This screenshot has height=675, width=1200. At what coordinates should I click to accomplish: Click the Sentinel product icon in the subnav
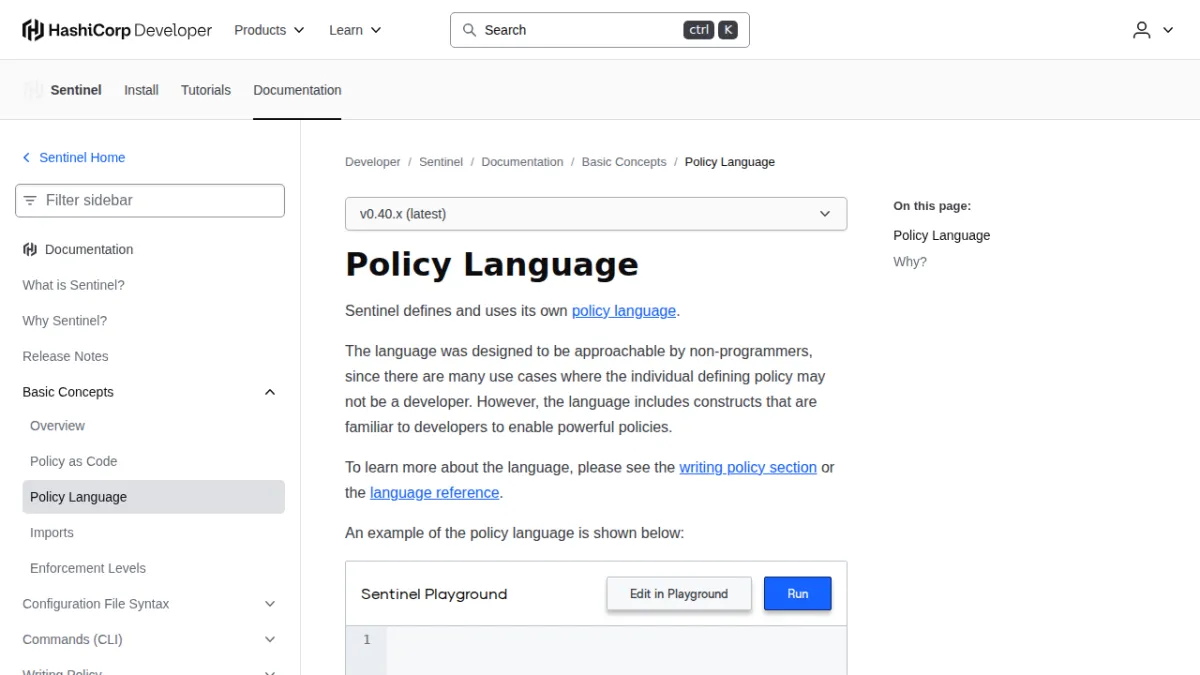point(33,90)
